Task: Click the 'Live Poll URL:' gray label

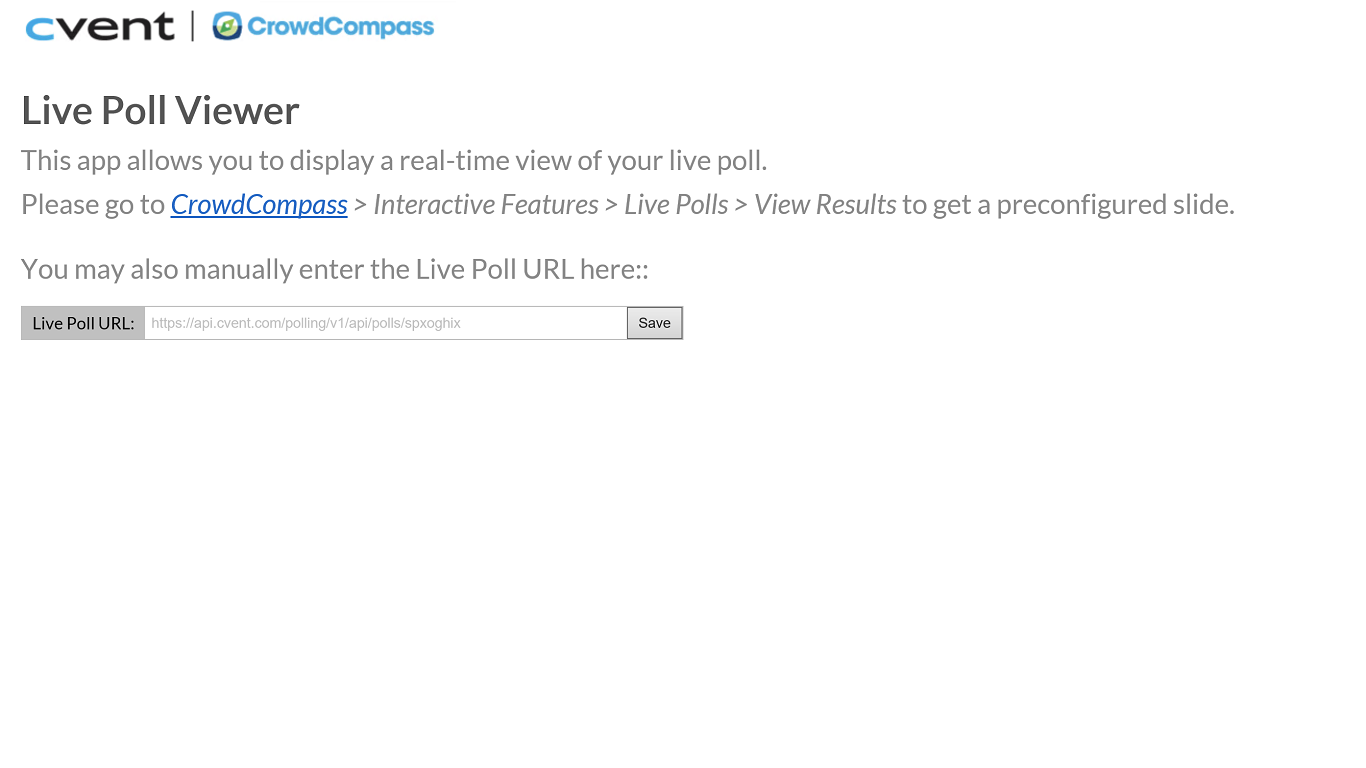Action: pos(83,323)
